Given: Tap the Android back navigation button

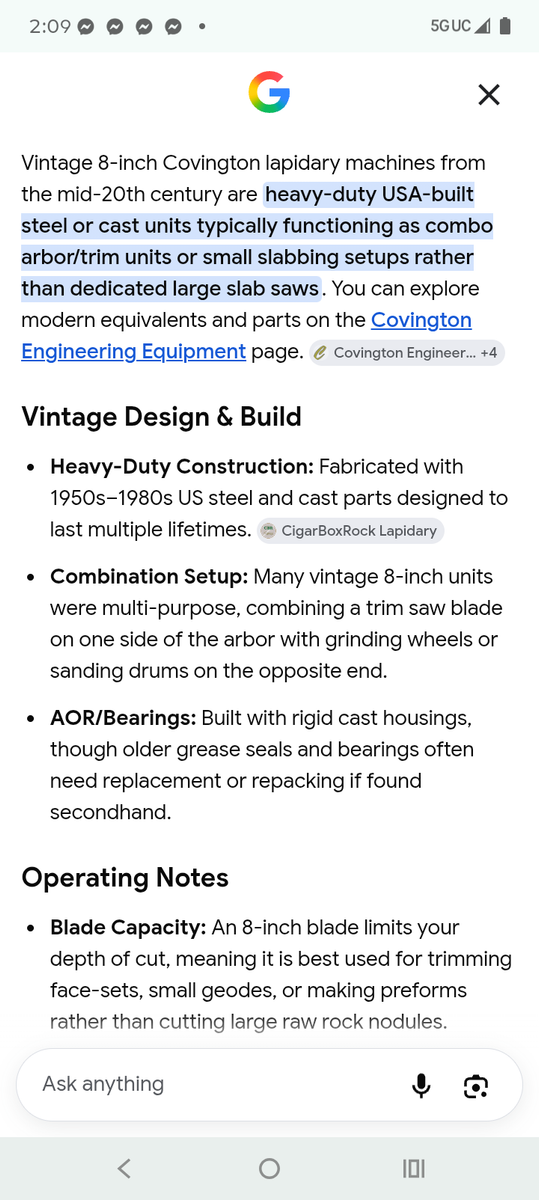Looking at the screenshot, I should [x=124, y=1168].
